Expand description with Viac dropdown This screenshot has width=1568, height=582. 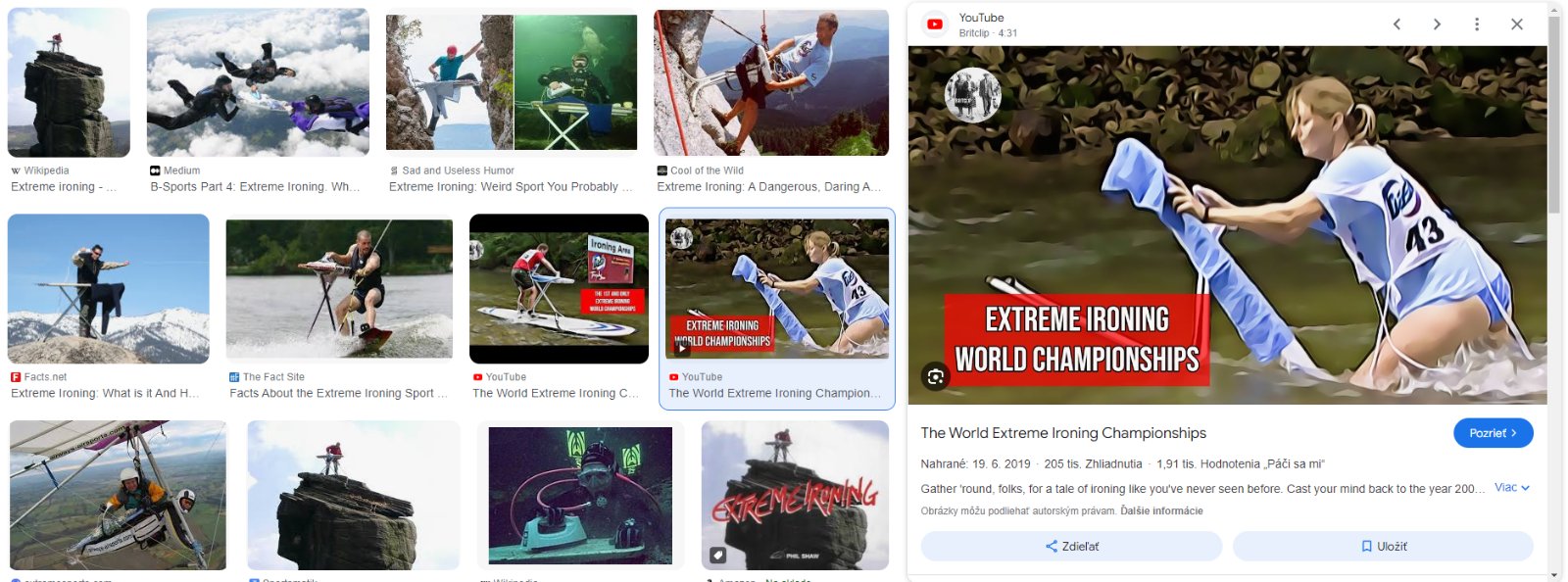point(1512,488)
